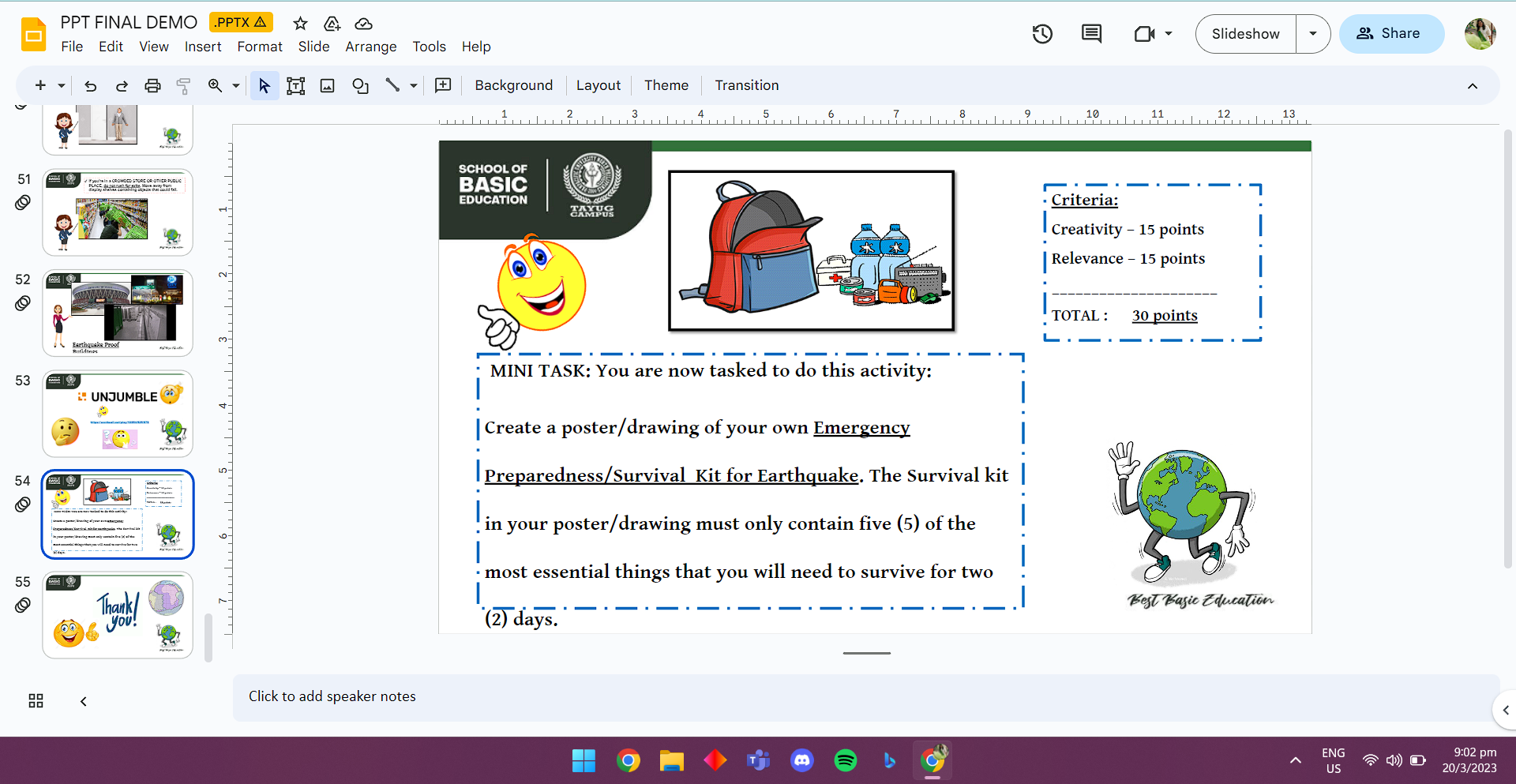Click the .PPTX format badge

241,22
